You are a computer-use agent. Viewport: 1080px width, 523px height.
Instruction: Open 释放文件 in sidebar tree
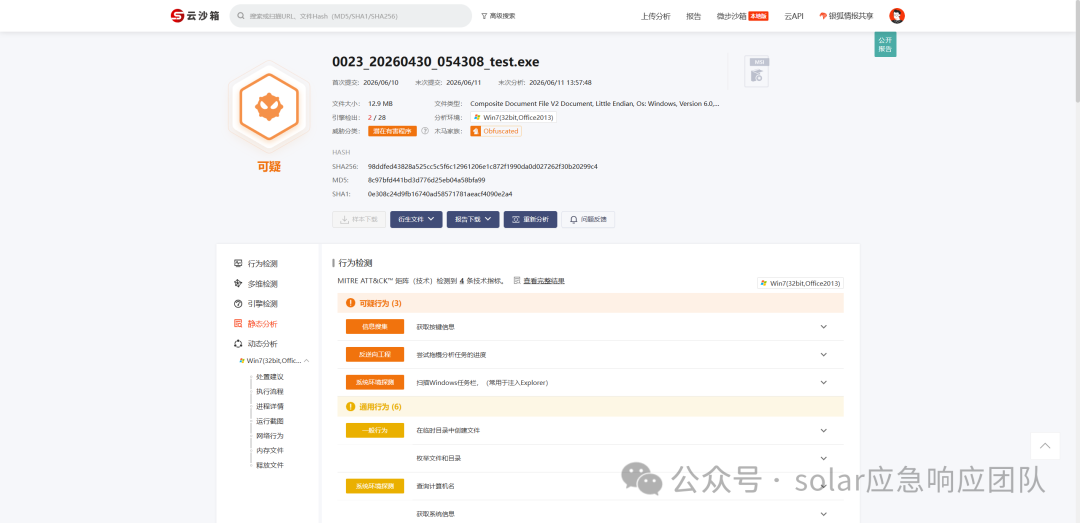(x=270, y=464)
